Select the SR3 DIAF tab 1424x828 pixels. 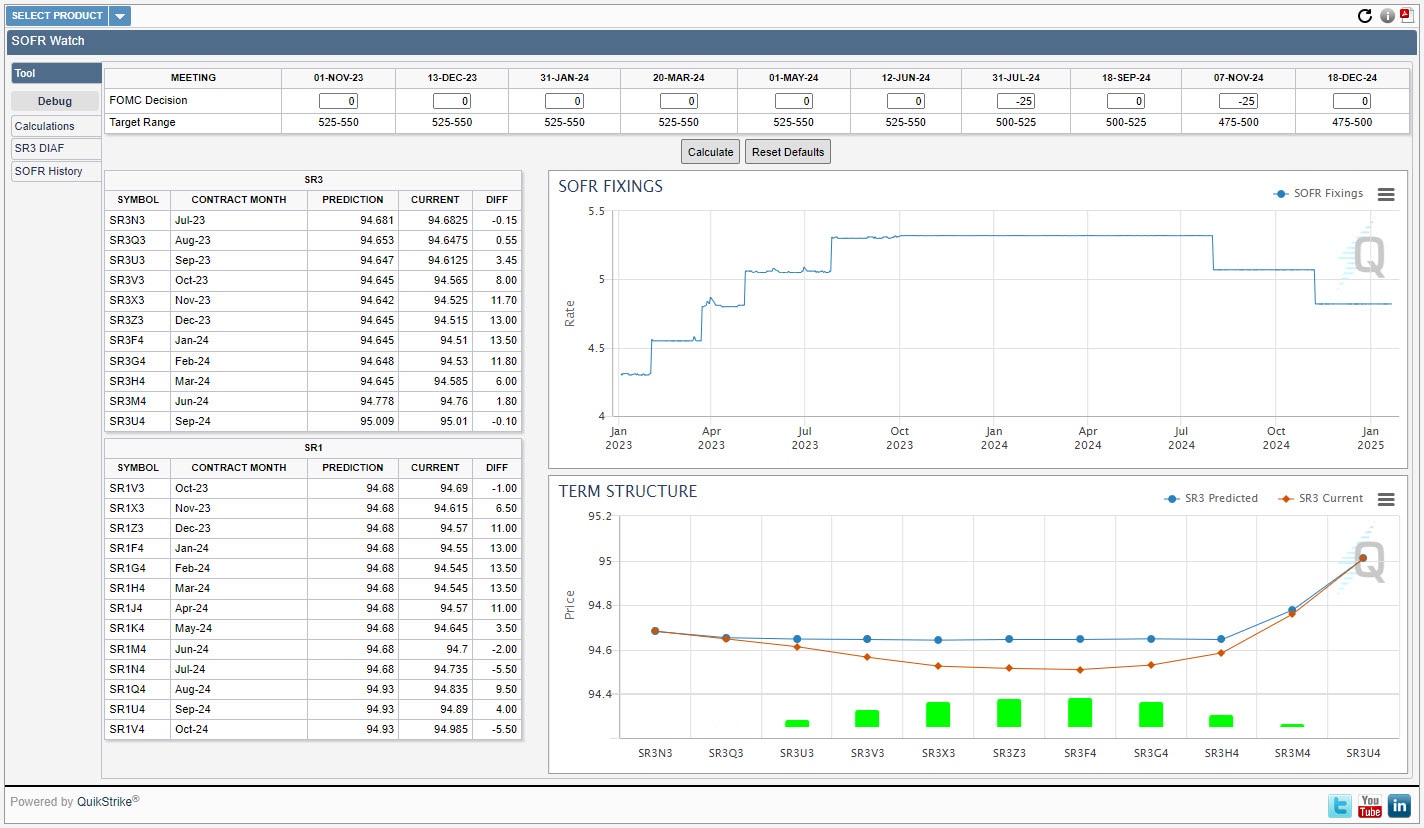(40, 148)
